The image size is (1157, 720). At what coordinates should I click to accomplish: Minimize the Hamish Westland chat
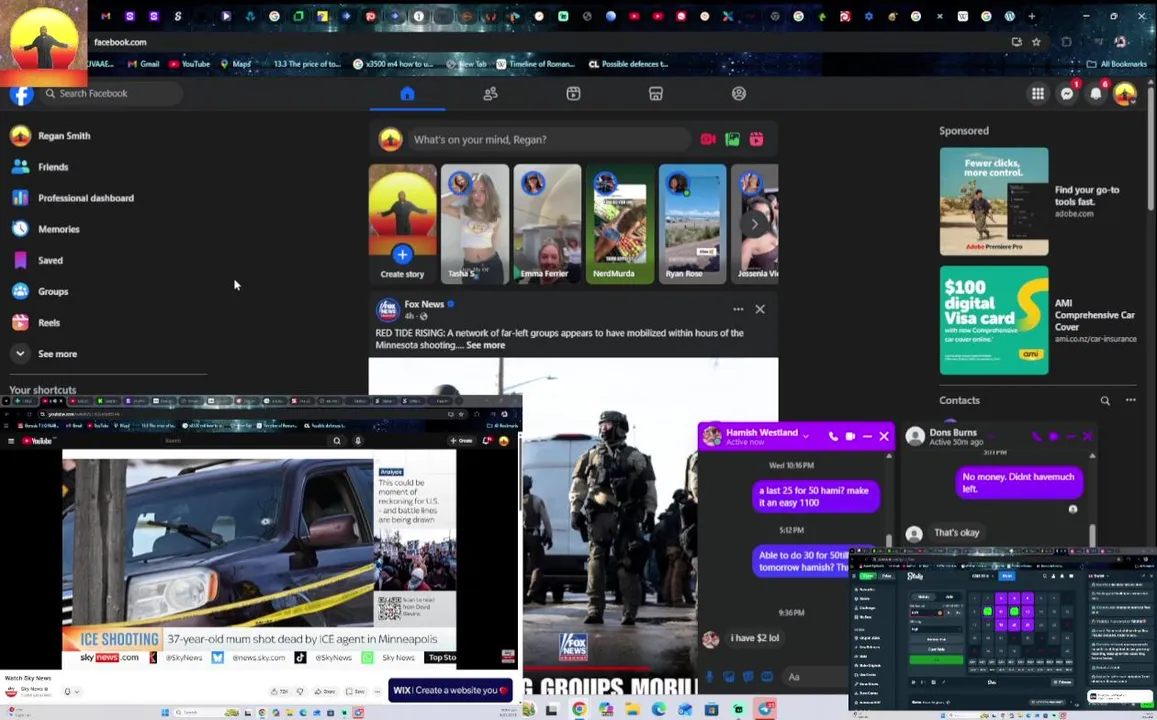[x=867, y=436]
